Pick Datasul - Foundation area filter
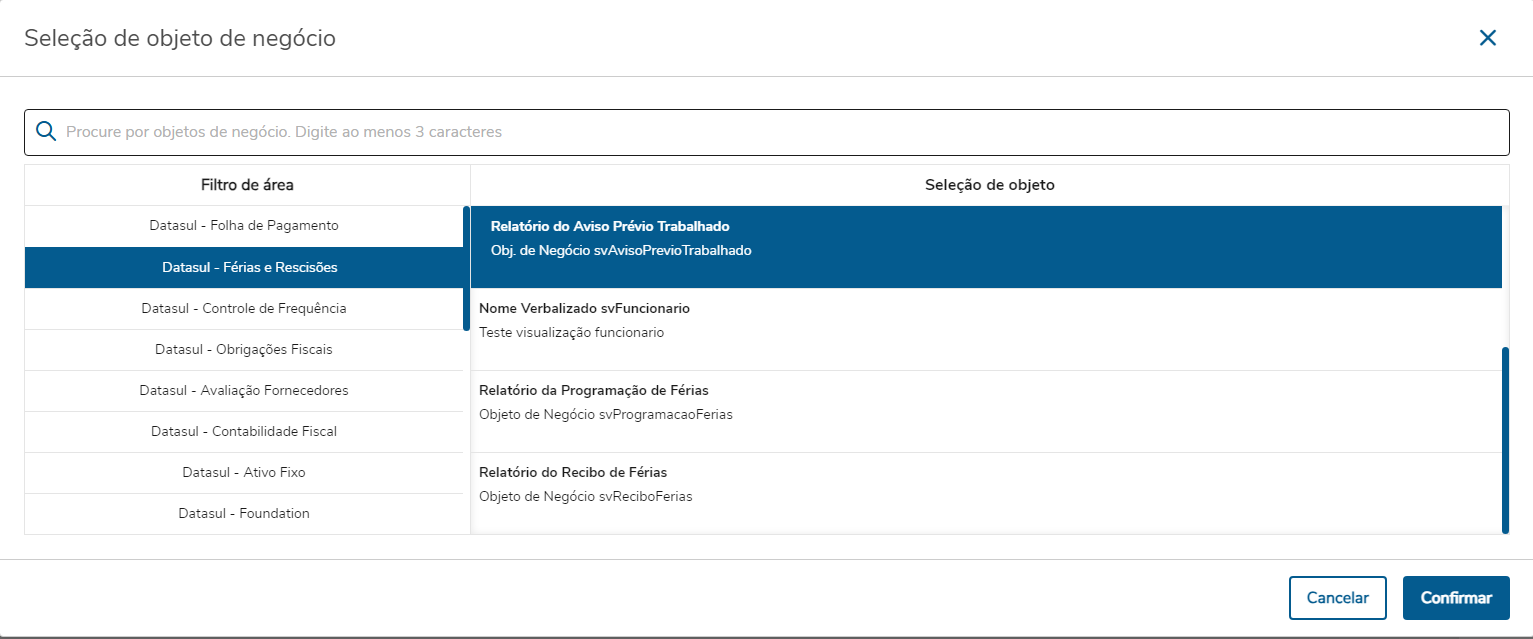The height and width of the screenshot is (639, 1533). click(244, 514)
